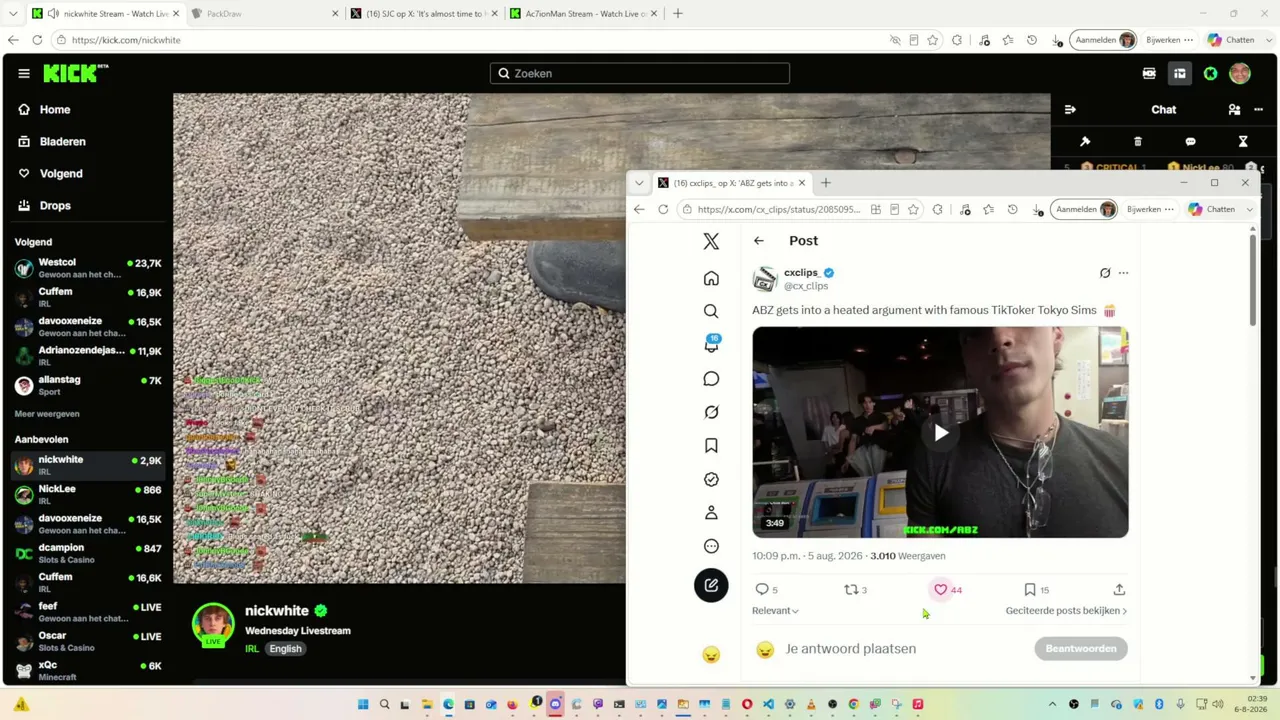This screenshot has width=1280, height=720.
Task: Play the ABZ video clip
Action: [941, 432]
